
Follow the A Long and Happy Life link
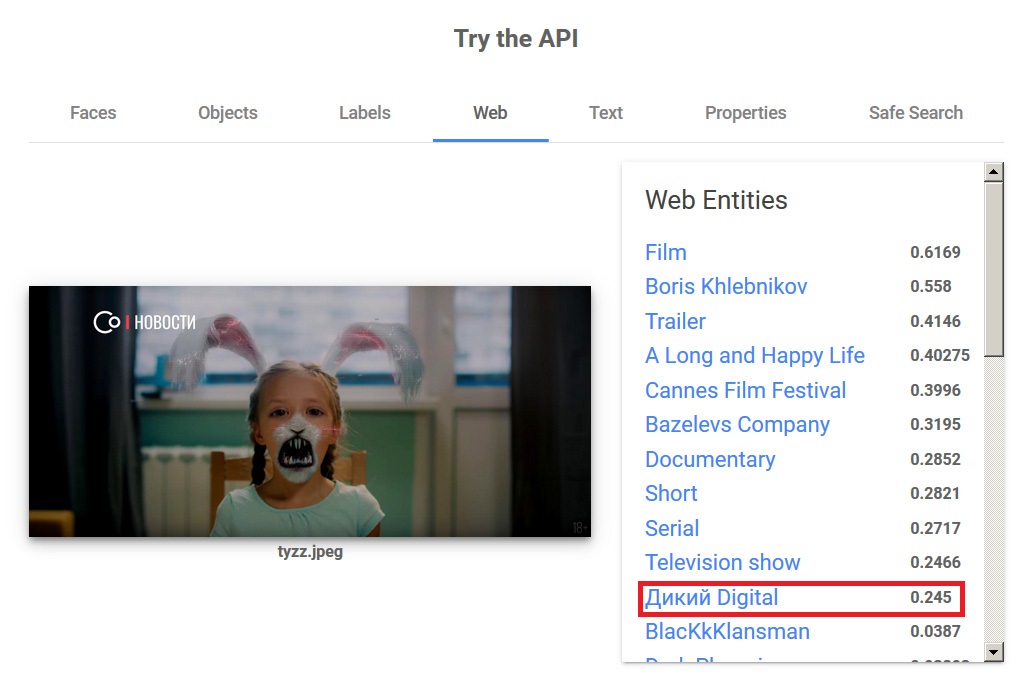[x=755, y=356]
